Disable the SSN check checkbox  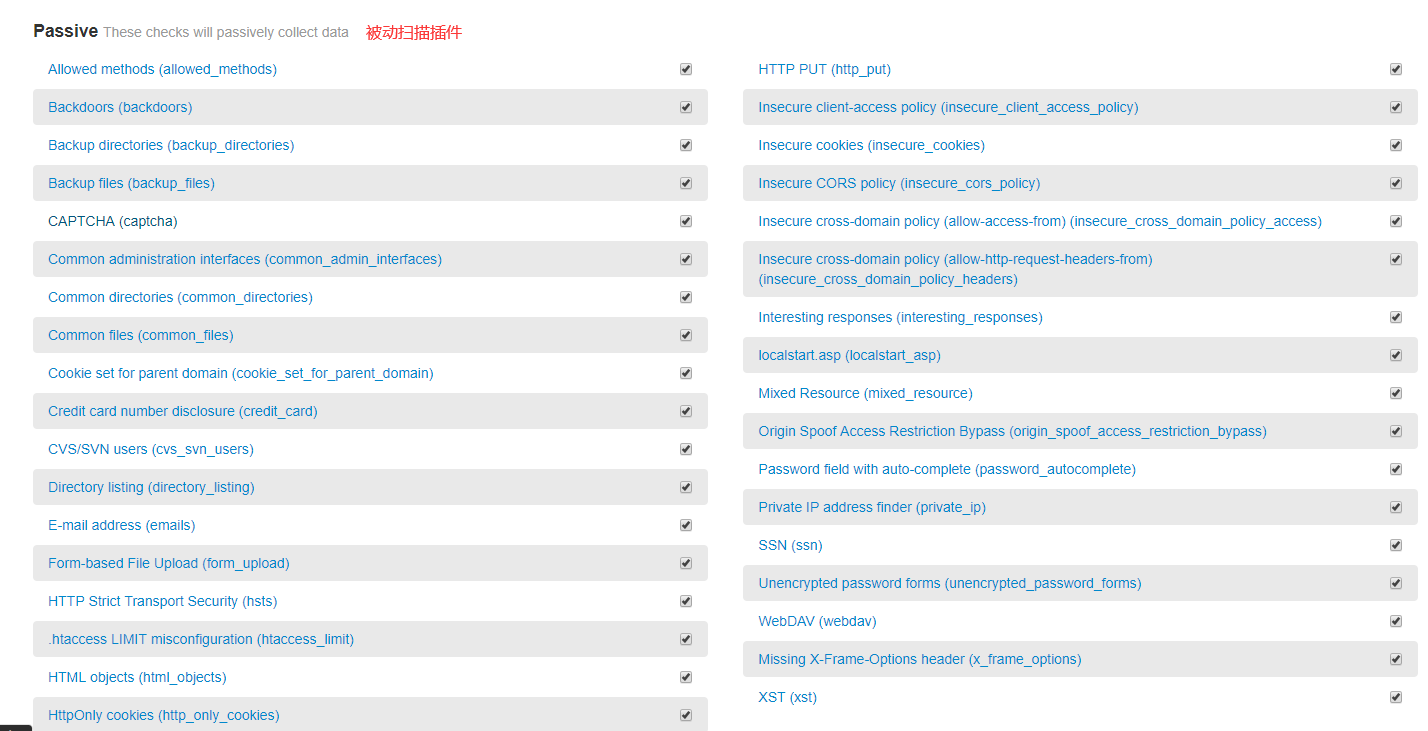(x=1396, y=545)
